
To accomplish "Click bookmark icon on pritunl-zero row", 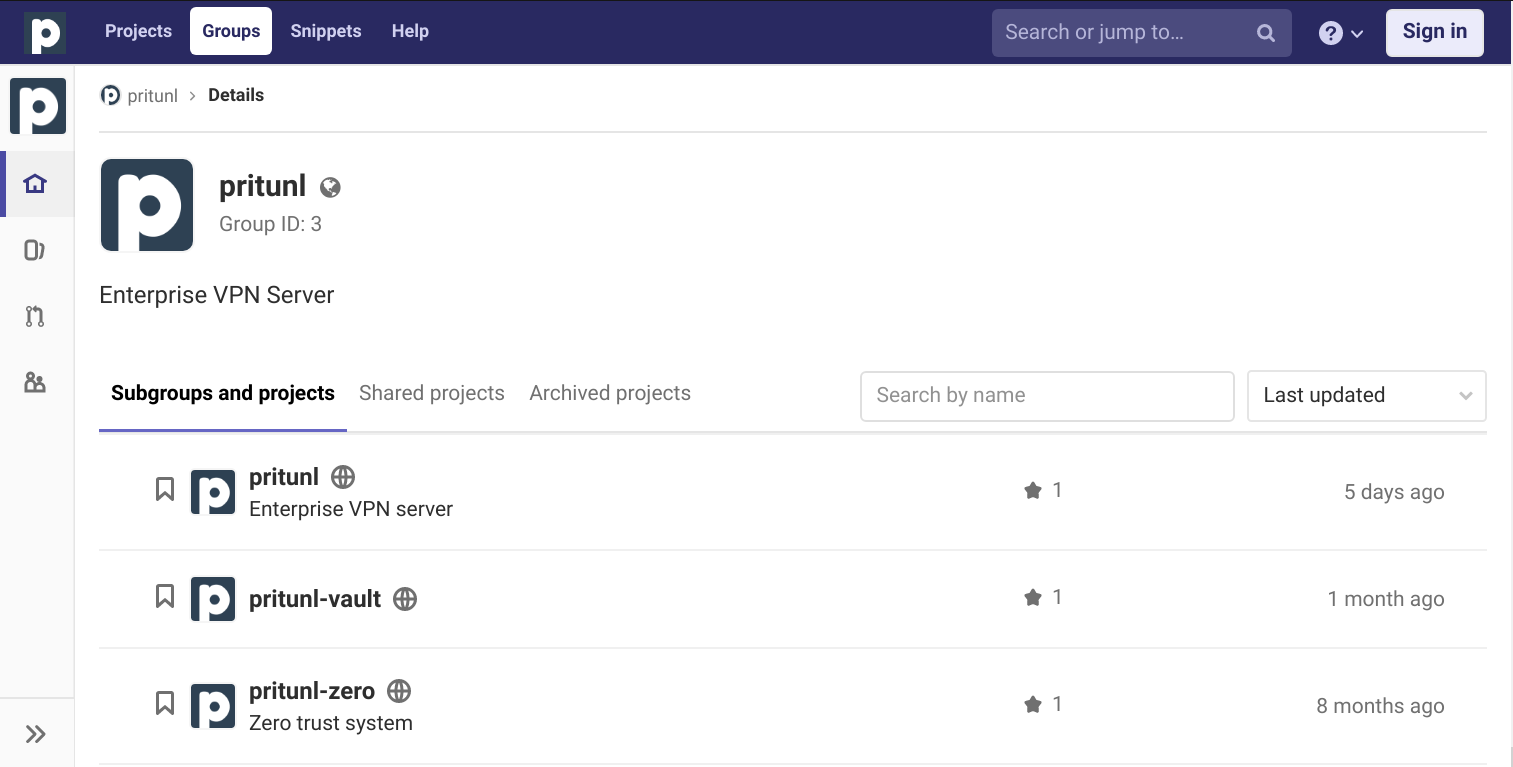I will point(165,703).
